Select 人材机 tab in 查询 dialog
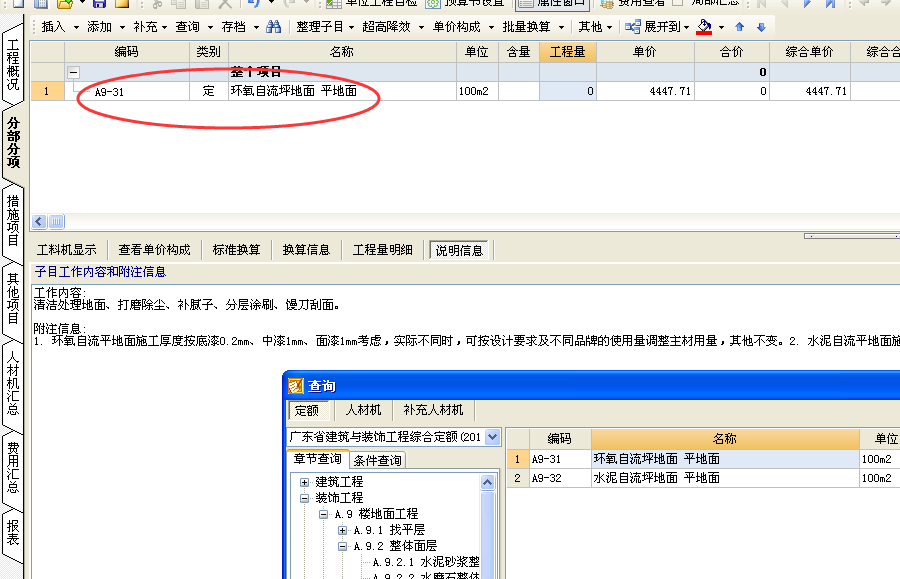 [x=363, y=410]
